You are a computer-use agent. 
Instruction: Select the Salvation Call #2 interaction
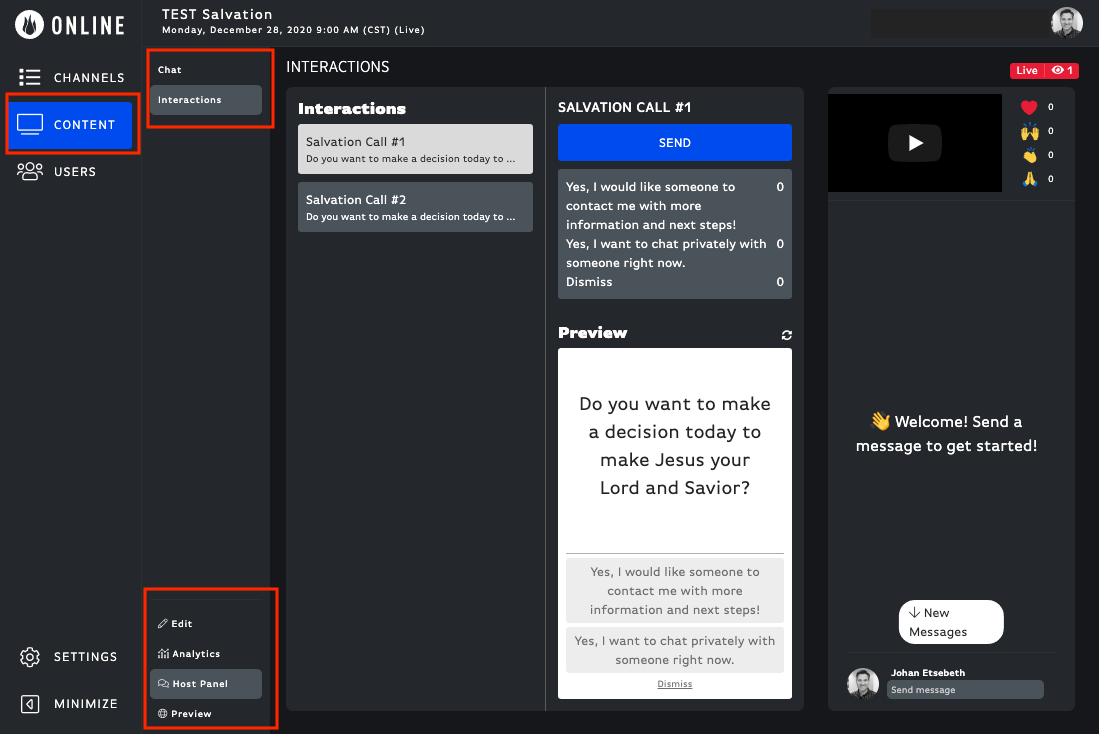point(415,207)
